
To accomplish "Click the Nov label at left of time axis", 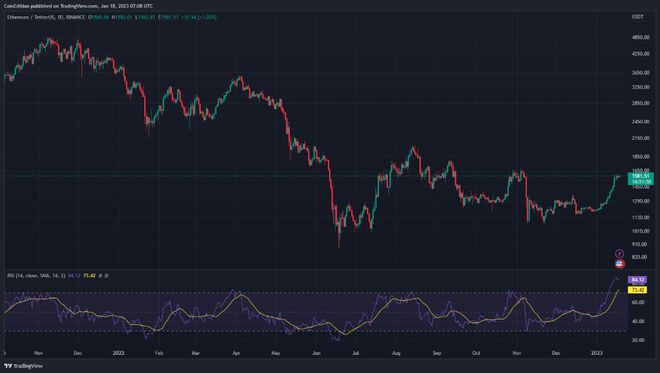I will coord(38,353).
